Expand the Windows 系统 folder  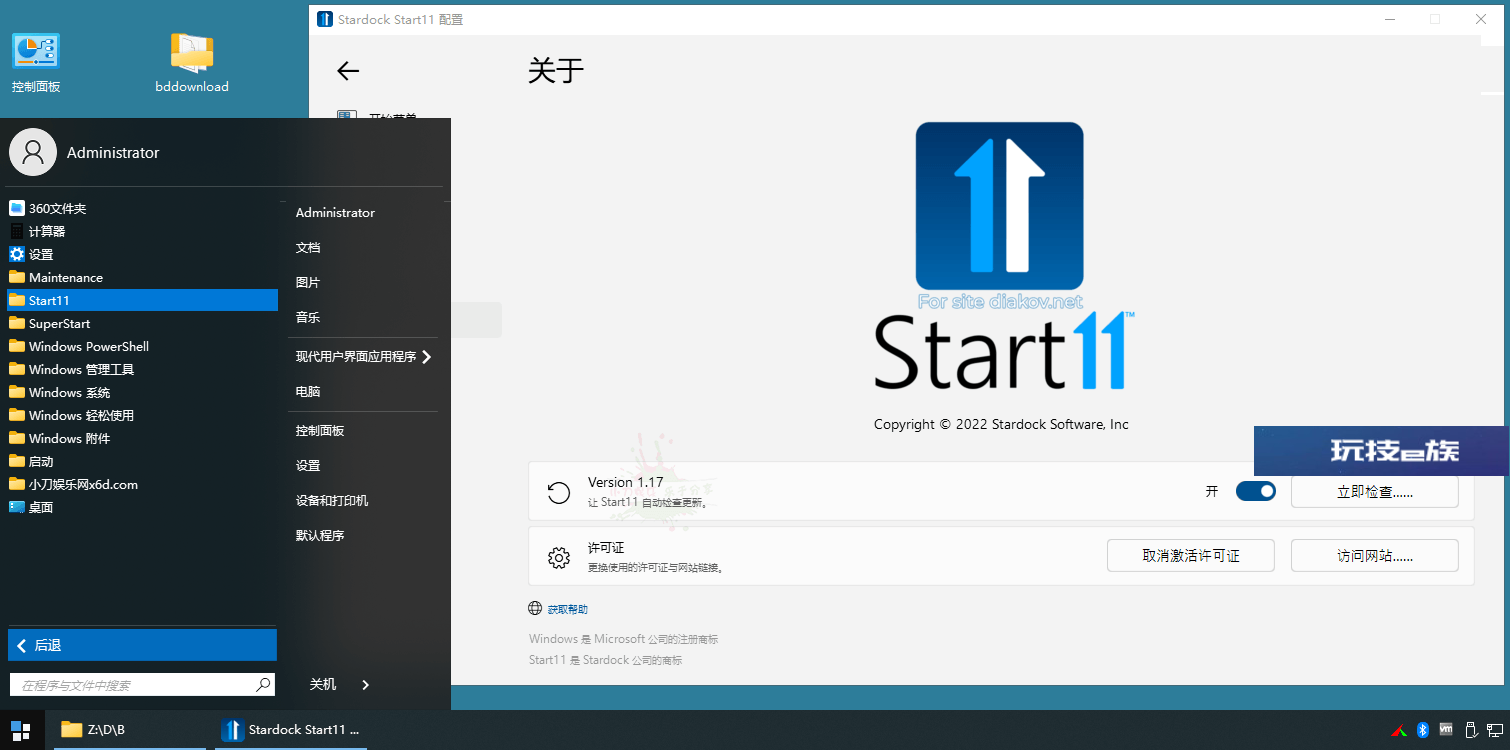[142, 392]
